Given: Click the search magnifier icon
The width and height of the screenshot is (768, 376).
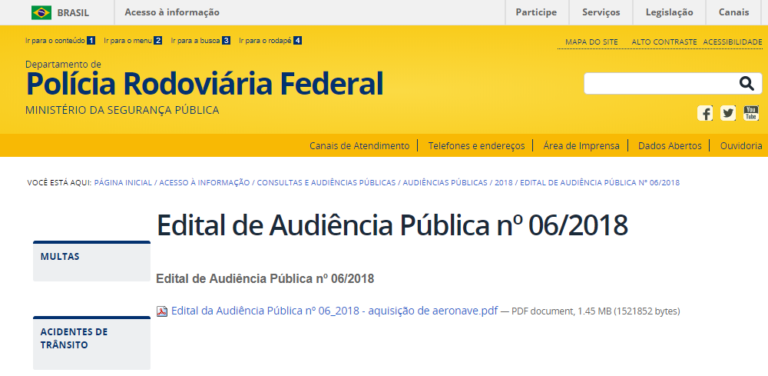Looking at the screenshot, I should pyautogui.click(x=746, y=84).
